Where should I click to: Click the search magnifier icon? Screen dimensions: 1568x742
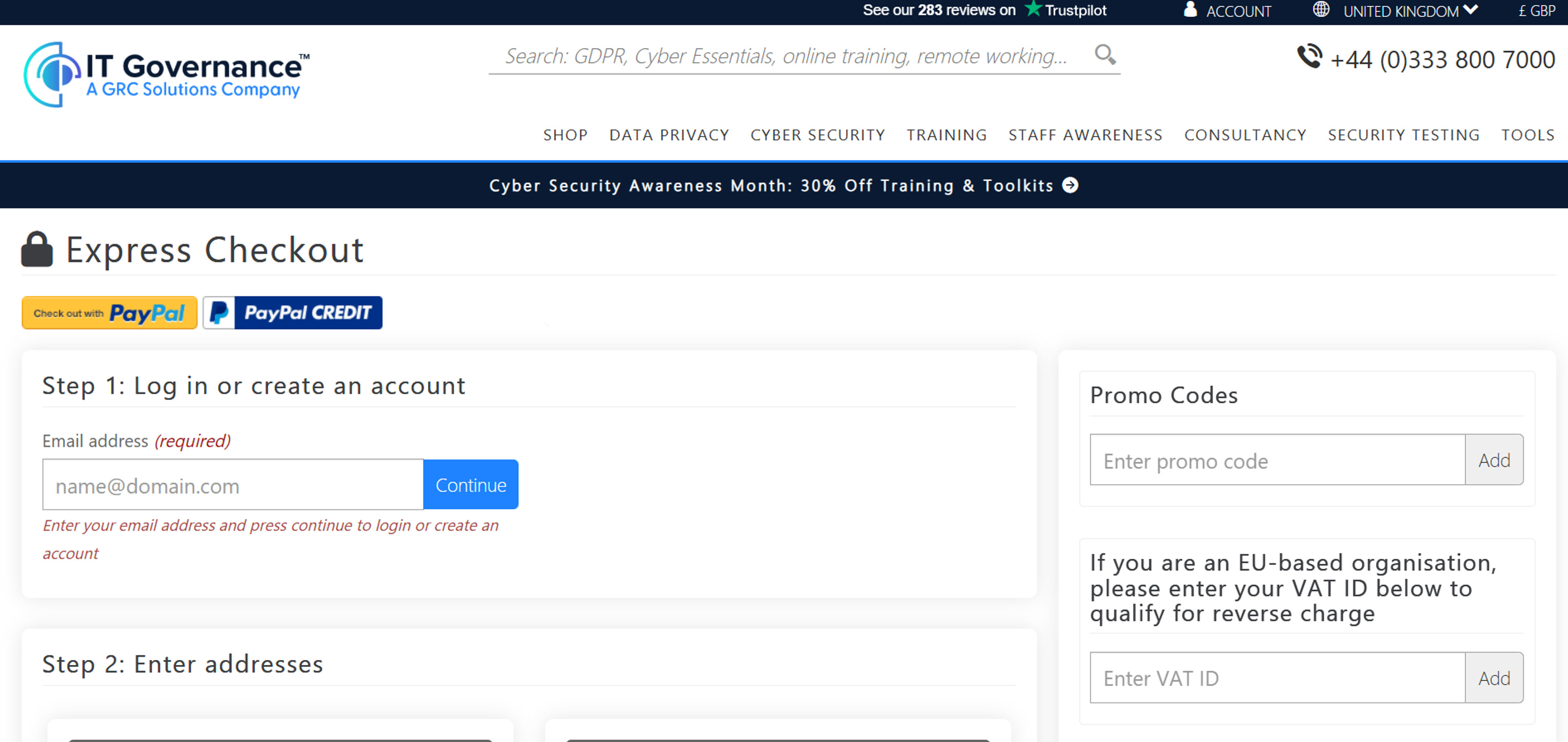[x=1106, y=55]
